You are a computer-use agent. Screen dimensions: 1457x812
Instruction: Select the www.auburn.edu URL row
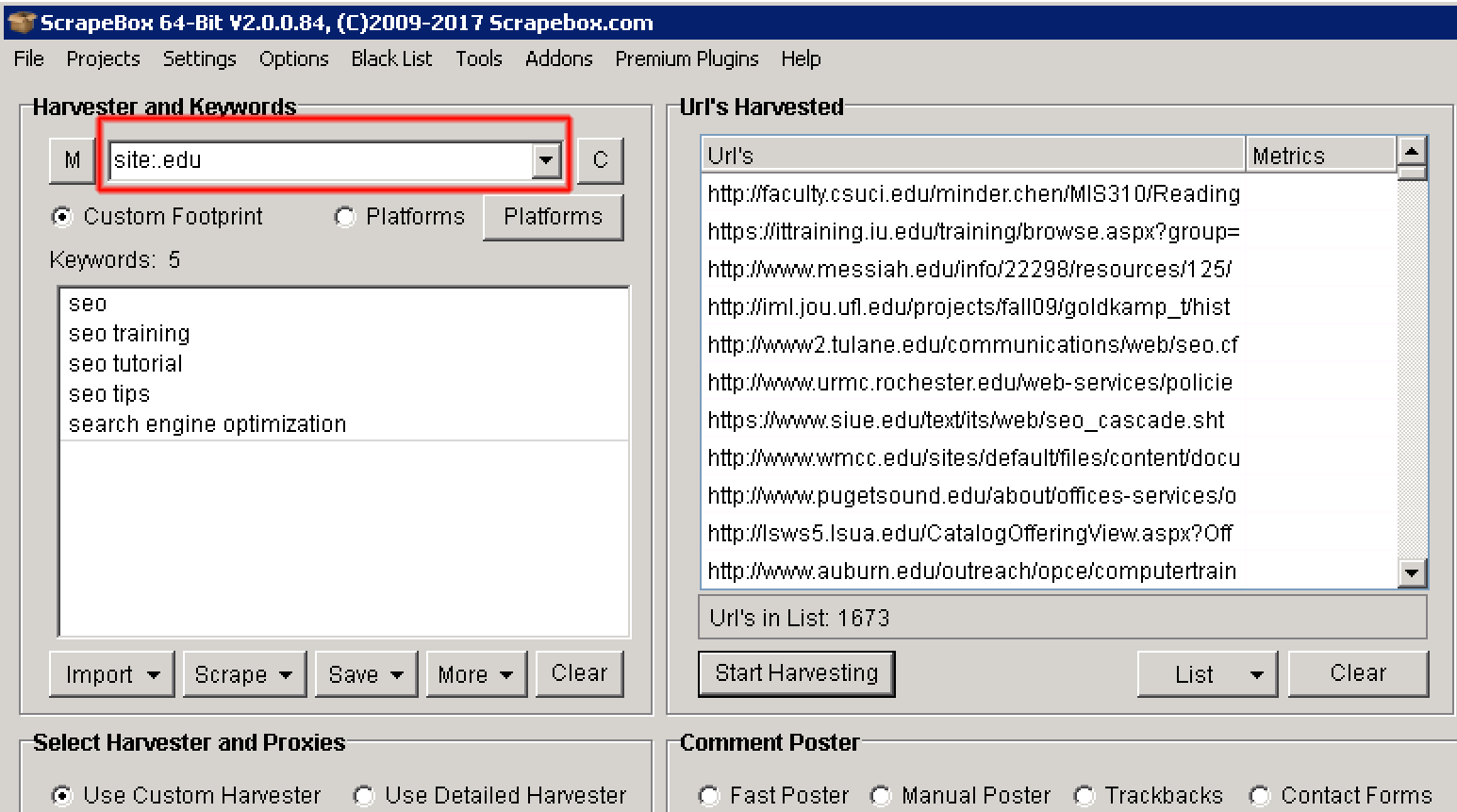(x=1049, y=571)
